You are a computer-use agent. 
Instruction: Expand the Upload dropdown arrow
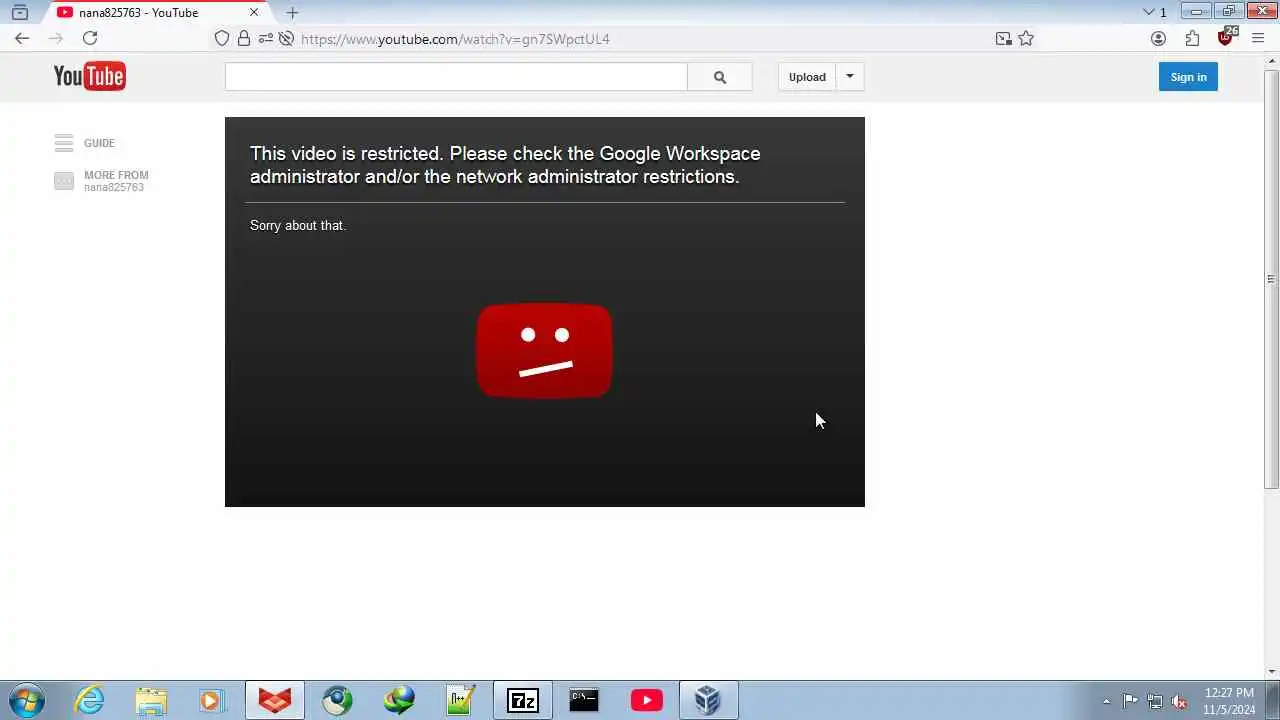click(x=850, y=77)
